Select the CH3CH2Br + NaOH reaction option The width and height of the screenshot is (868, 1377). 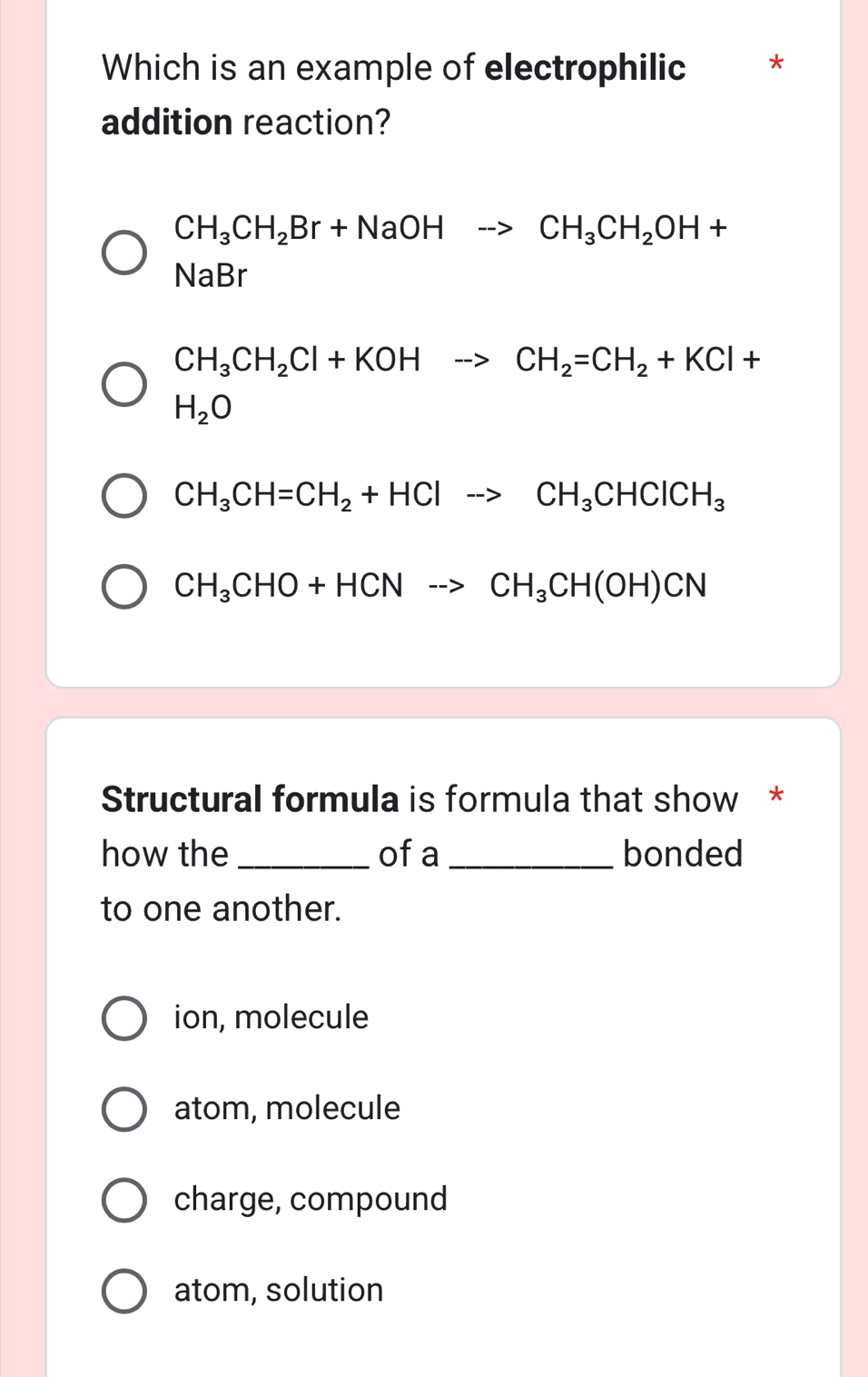pyautogui.click(x=124, y=251)
